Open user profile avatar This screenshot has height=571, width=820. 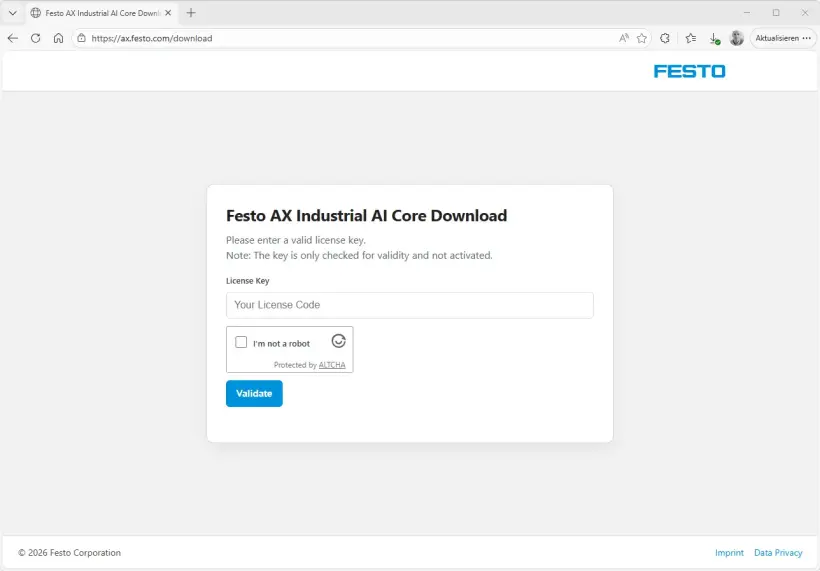737,38
